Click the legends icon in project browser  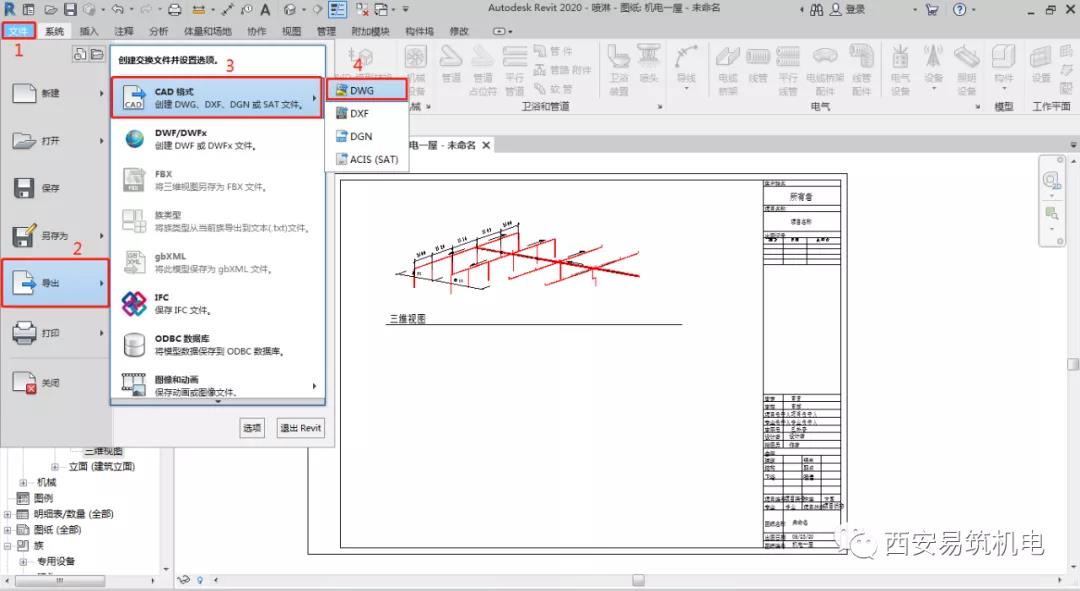23,498
